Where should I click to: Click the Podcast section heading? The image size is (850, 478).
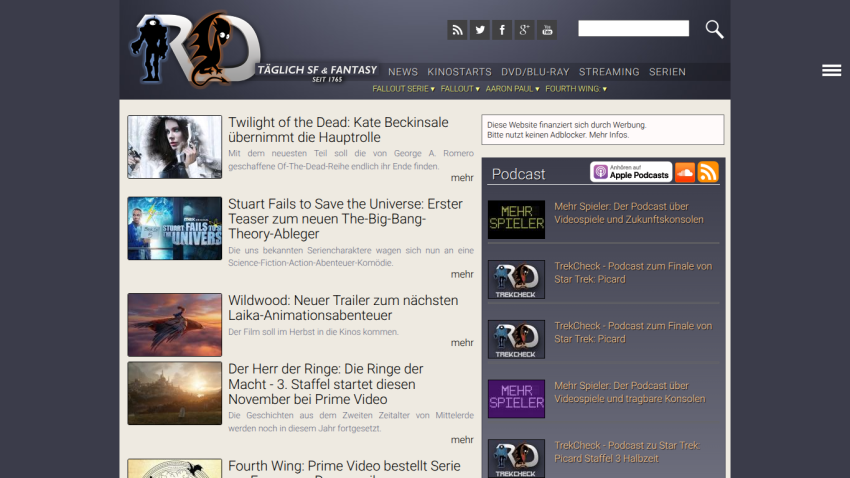(x=518, y=174)
